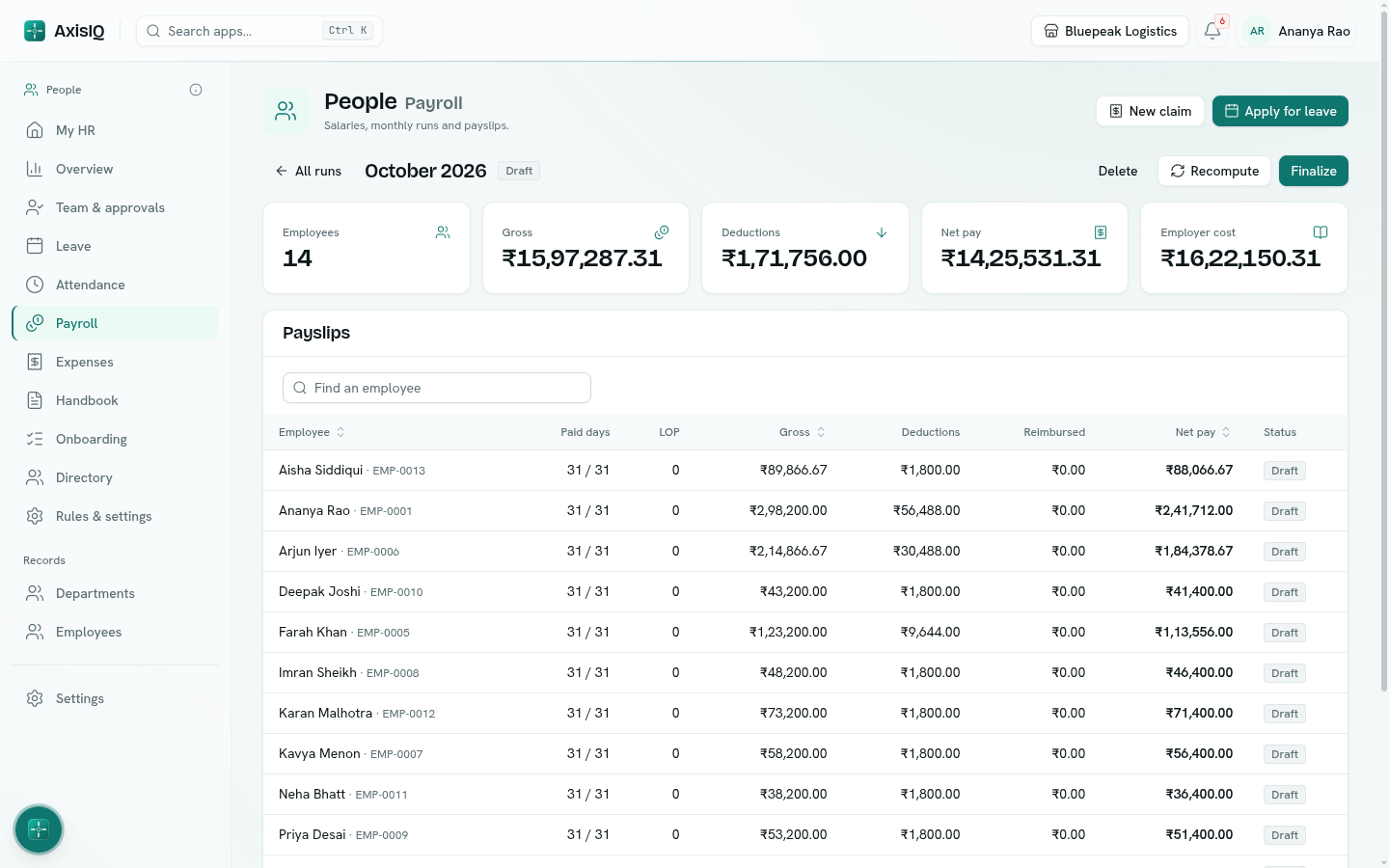Click the People info icon in sidebar
Image resolution: width=1389 pixels, height=868 pixels.
(196, 90)
